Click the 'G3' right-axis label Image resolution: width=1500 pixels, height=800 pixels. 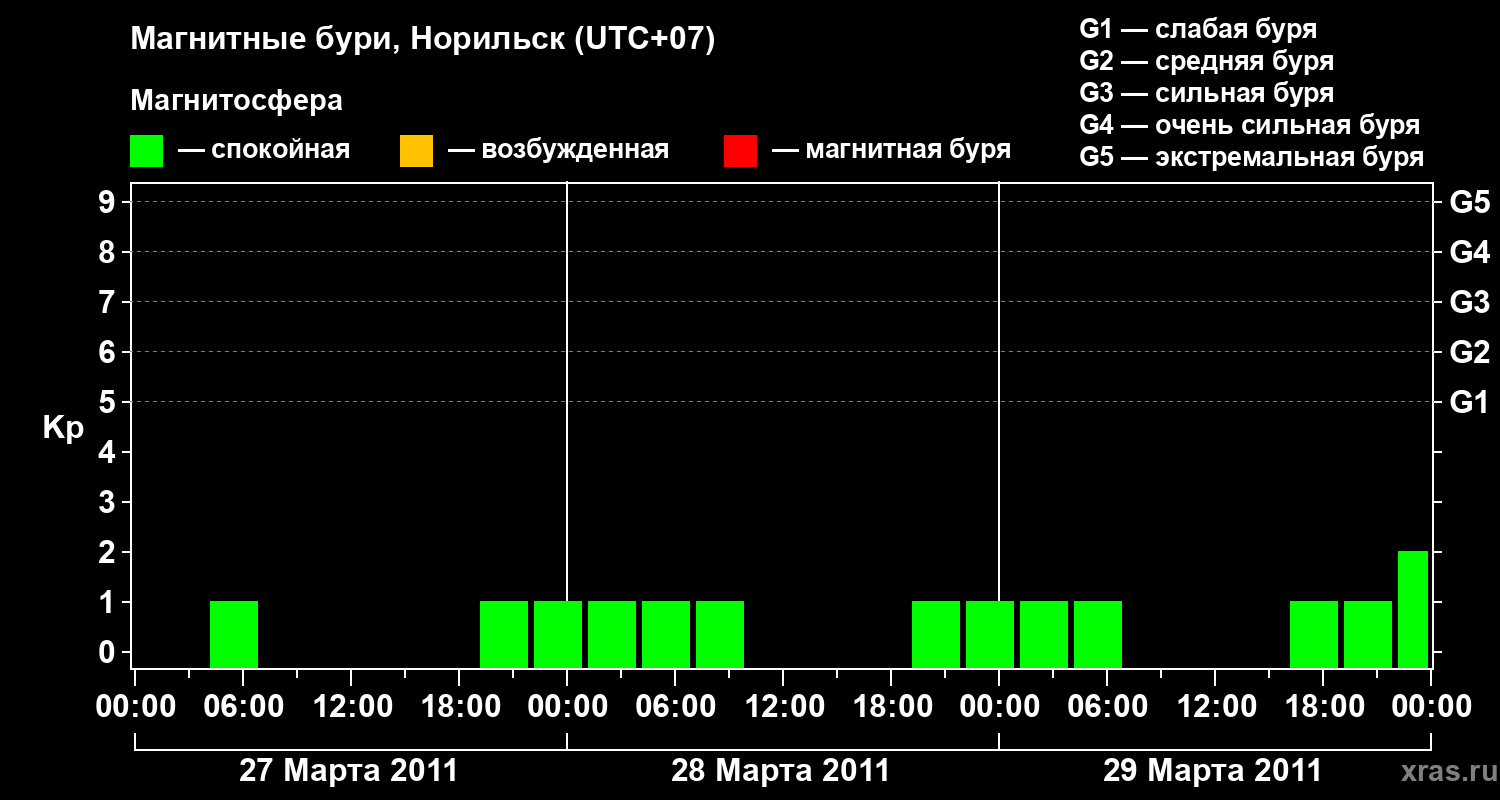[x=1469, y=302]
